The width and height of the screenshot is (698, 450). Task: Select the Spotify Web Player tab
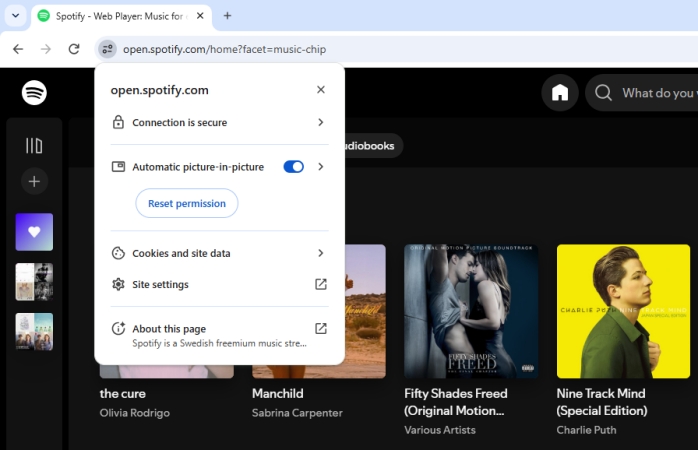pos(122,16)
